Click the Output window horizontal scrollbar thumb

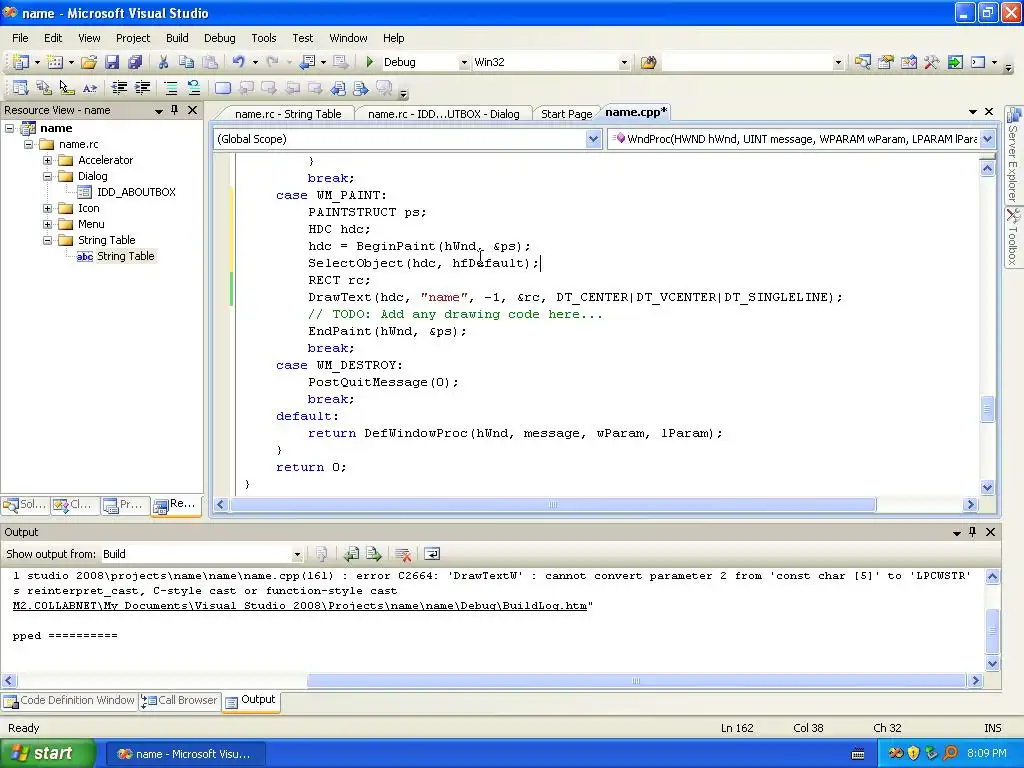636,680
